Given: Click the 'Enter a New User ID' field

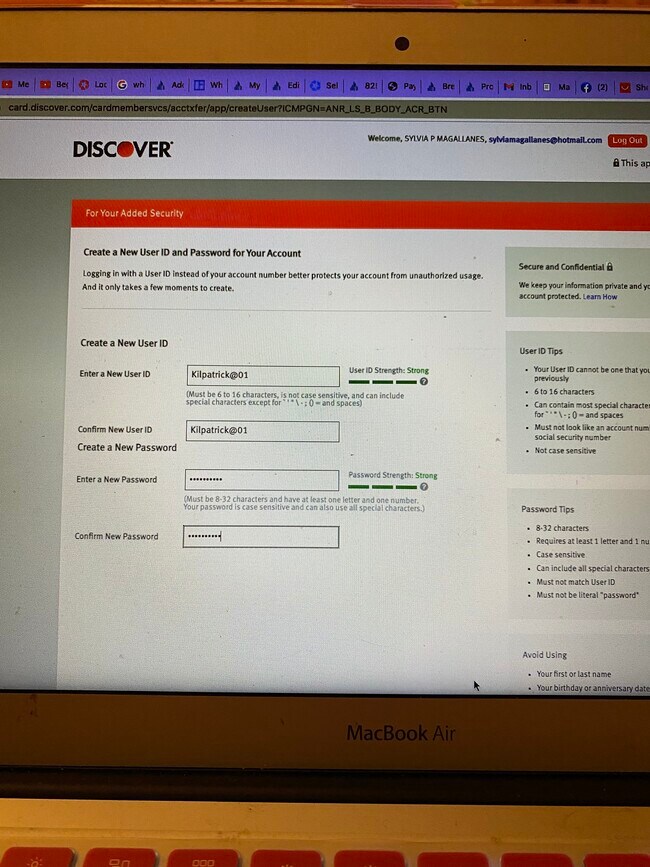Looking at the screenshot, I should 263,375.
